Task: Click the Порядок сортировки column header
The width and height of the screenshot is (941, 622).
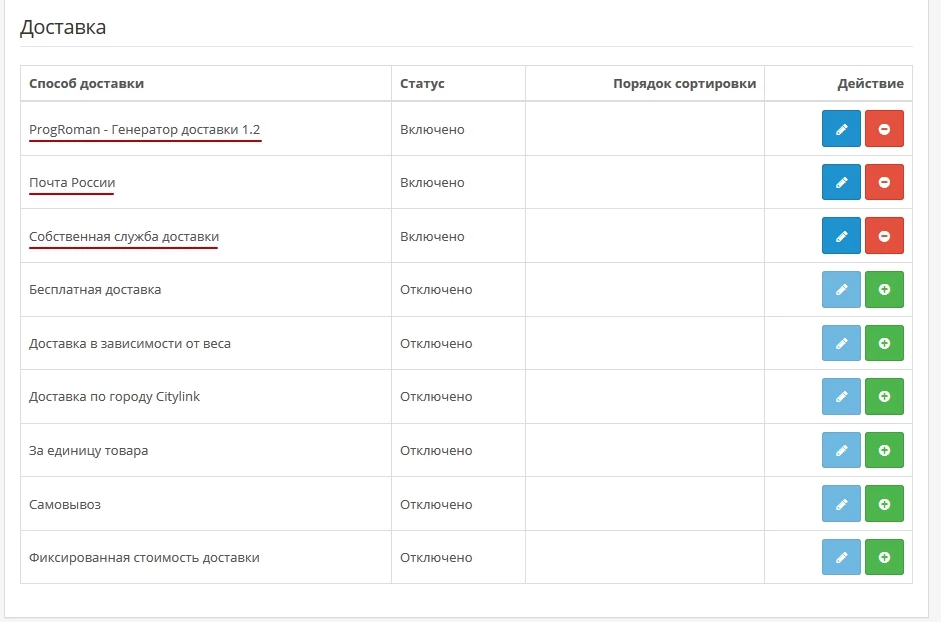Action: pyautogui.click(x=684, y=83)
